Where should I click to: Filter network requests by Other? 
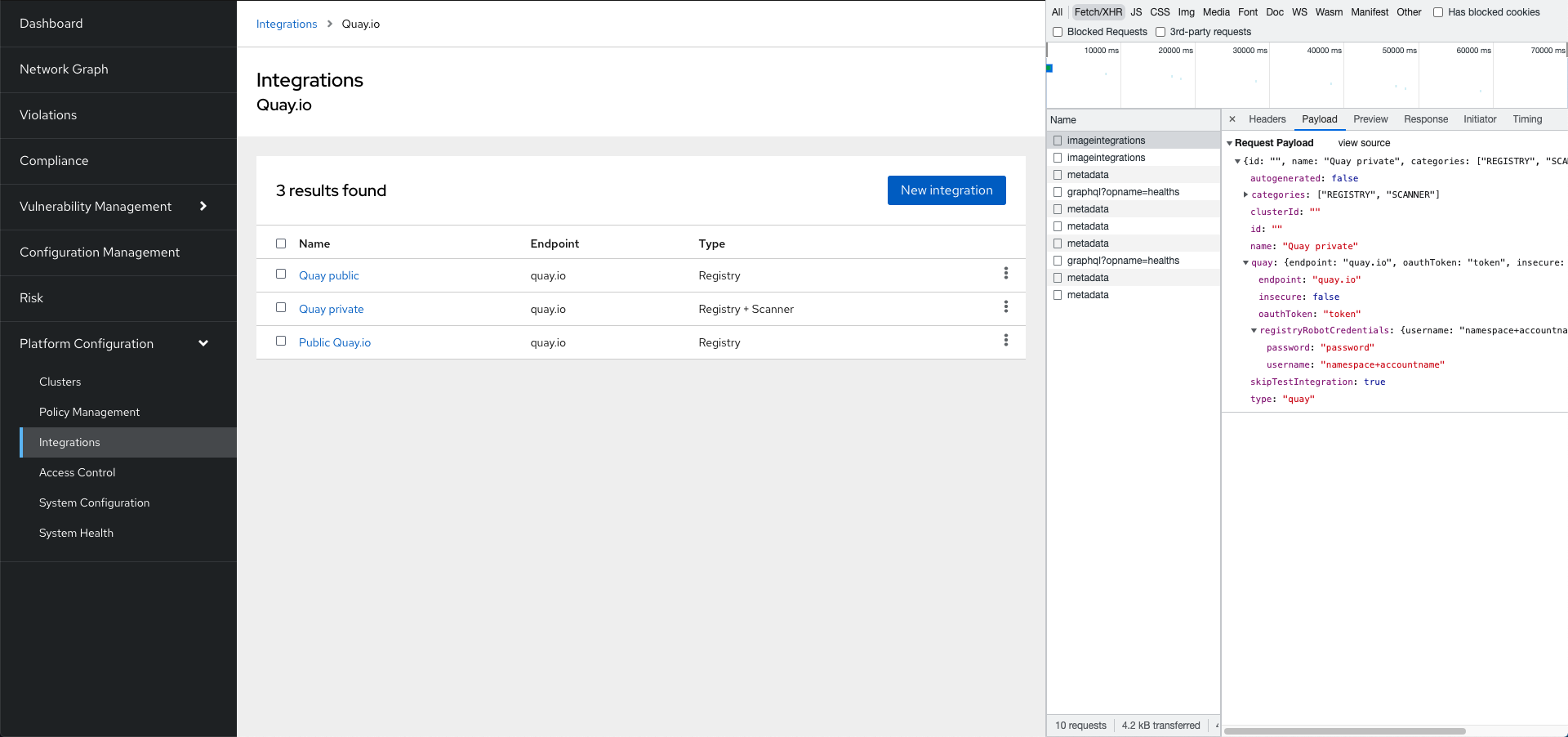pyautogui.click(x=1409, y=12)
